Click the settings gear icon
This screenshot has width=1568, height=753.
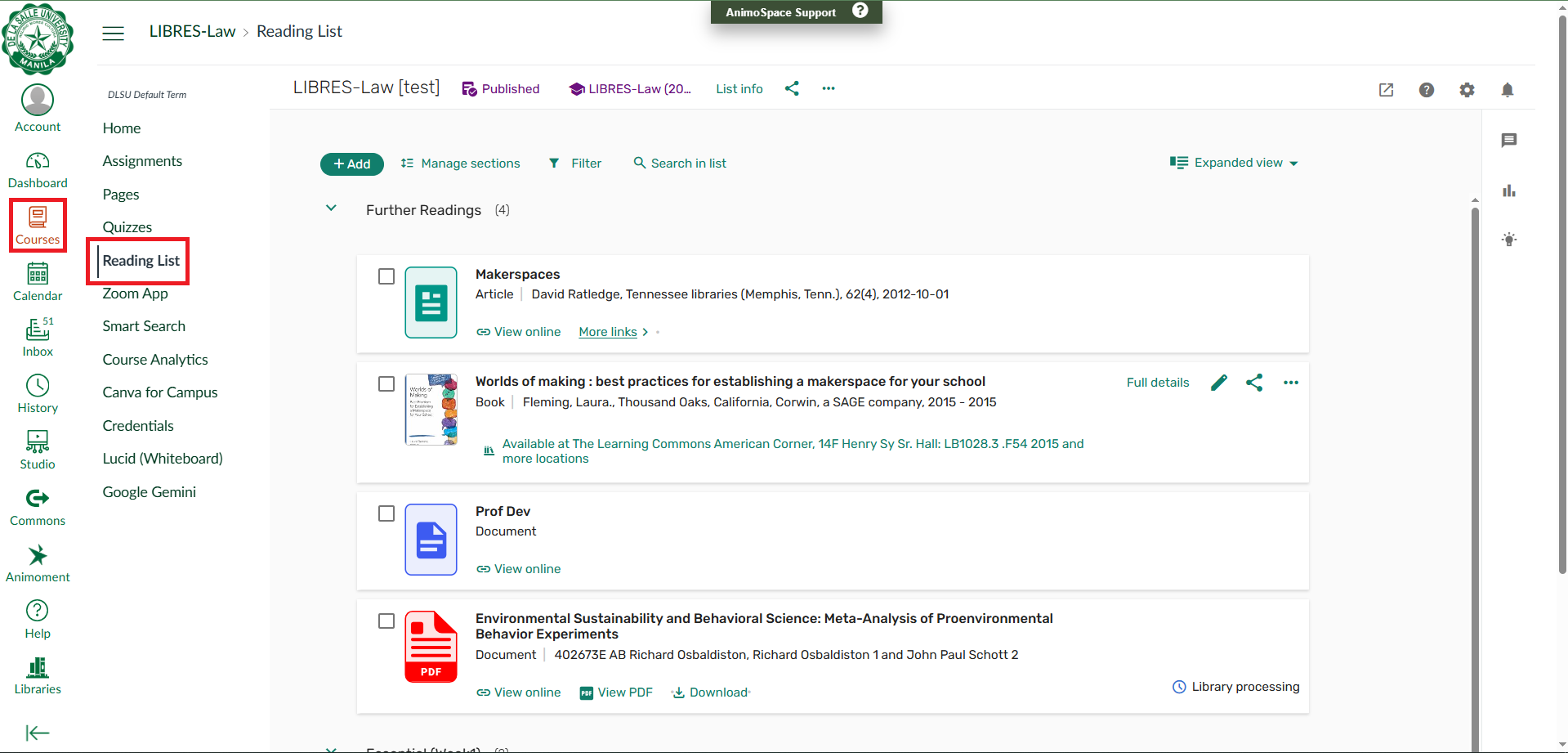pyautogui.click(x=1467, y=90)
